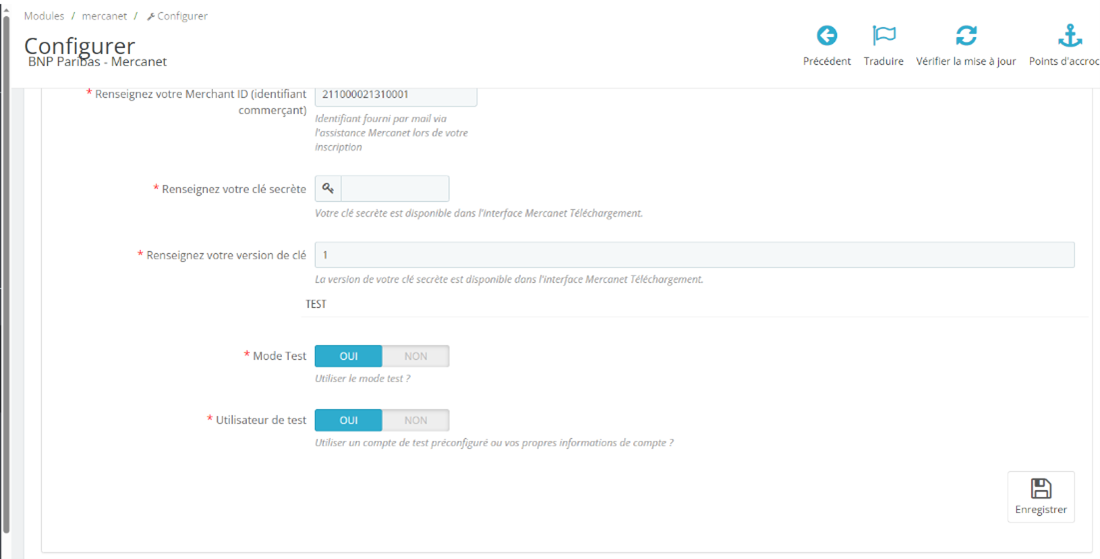Switch Mode Test to NON
Screen dimensions: 1100x559
[415, 356]
